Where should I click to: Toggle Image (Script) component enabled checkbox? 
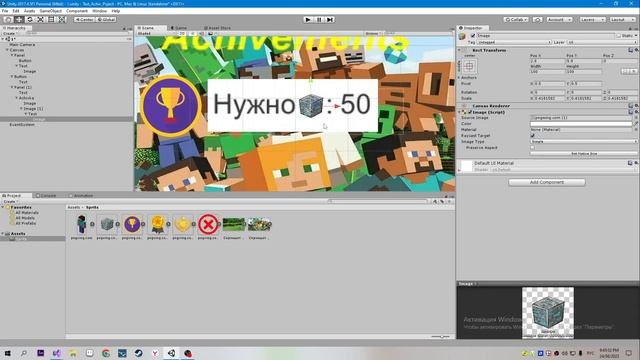tap(470, 112)
